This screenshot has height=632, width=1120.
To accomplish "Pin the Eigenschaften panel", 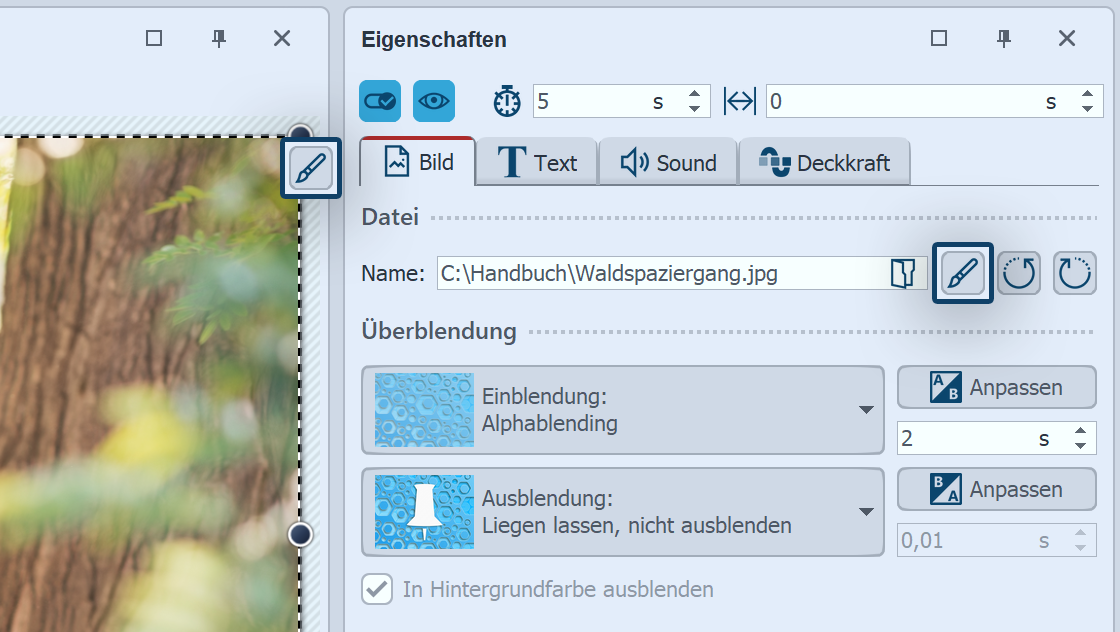I will click(x=1003, y=39).
